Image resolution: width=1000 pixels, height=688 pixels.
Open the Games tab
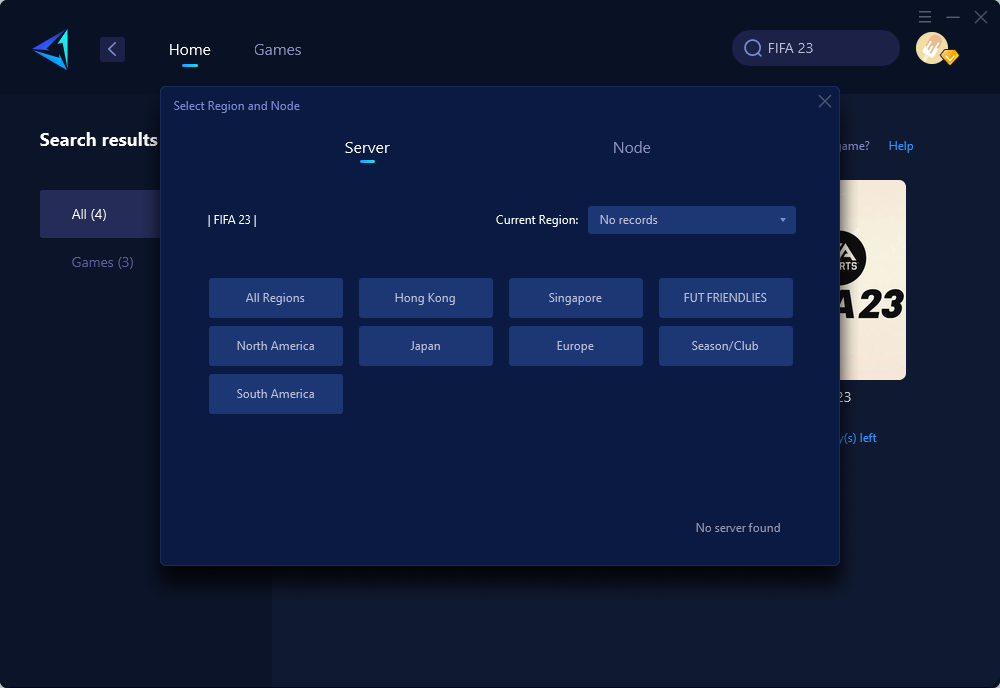pyautogui.click(x=277, y=50)
